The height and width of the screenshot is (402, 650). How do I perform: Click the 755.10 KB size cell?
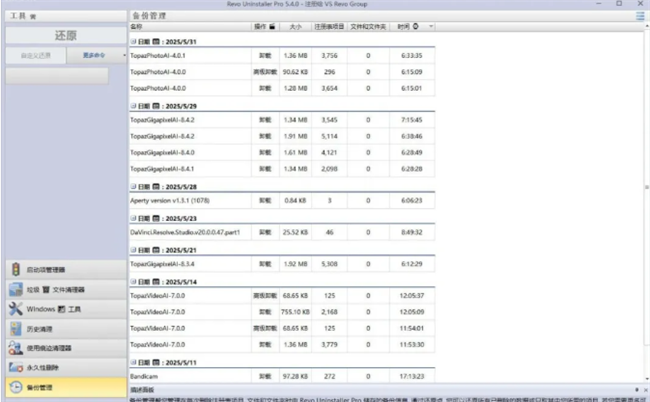pos(295,312)
